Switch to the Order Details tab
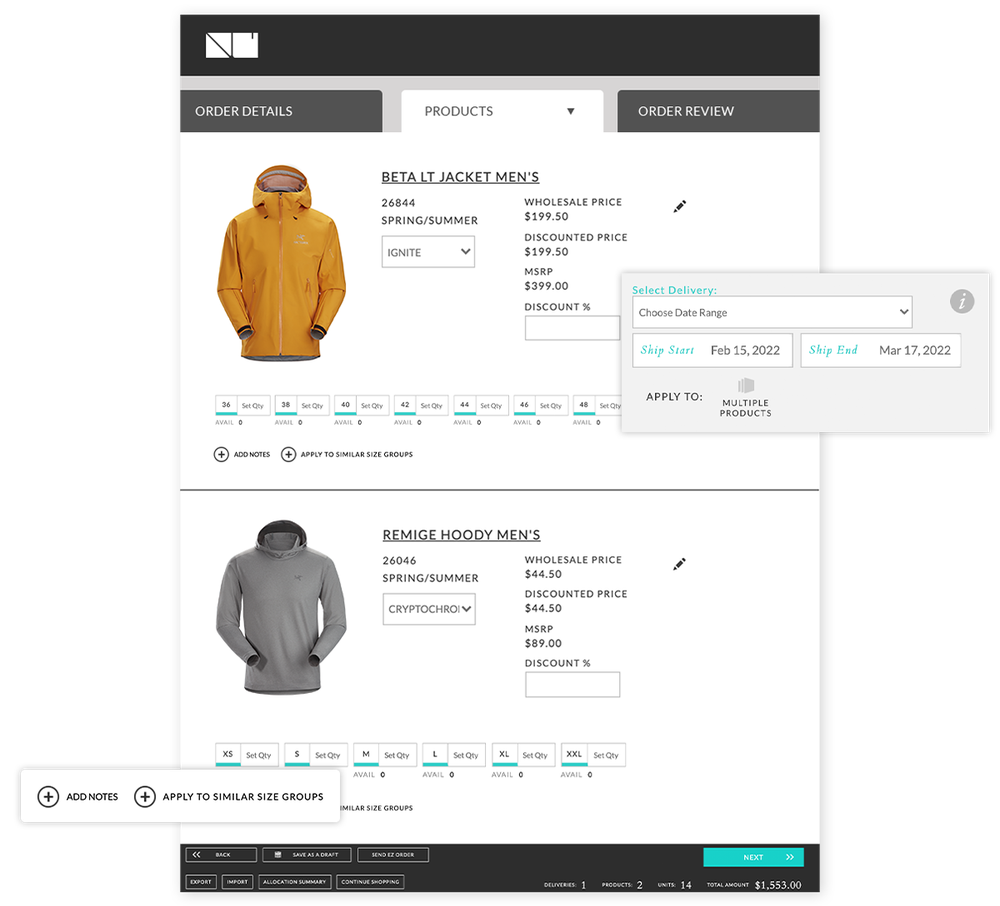 click(281, 111)
